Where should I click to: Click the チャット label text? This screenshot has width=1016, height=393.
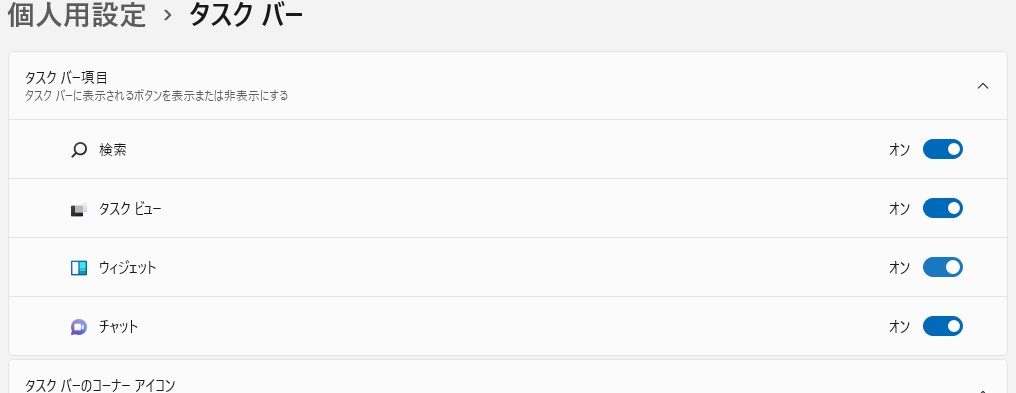tap(119, 327)
